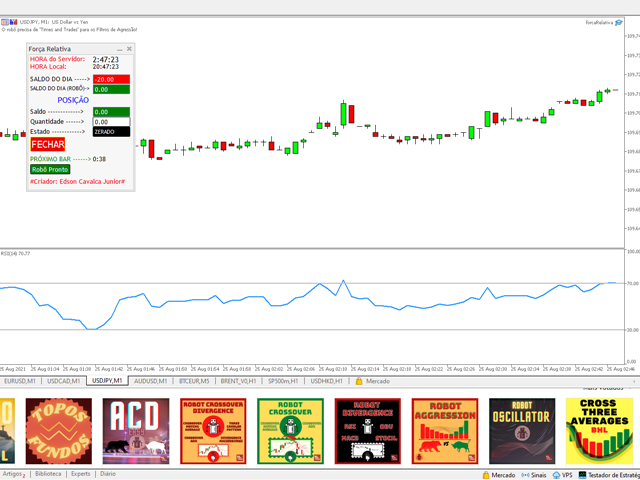Click the Saldo position green value
Viewport: 640px width, 480px height.
[x=111, y=112]
